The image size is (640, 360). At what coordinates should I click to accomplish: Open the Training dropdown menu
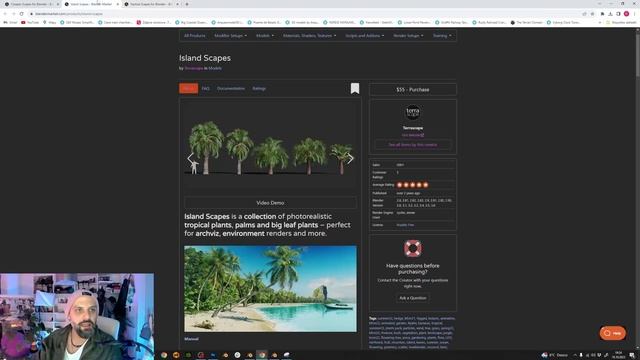(x=442, y=36)
